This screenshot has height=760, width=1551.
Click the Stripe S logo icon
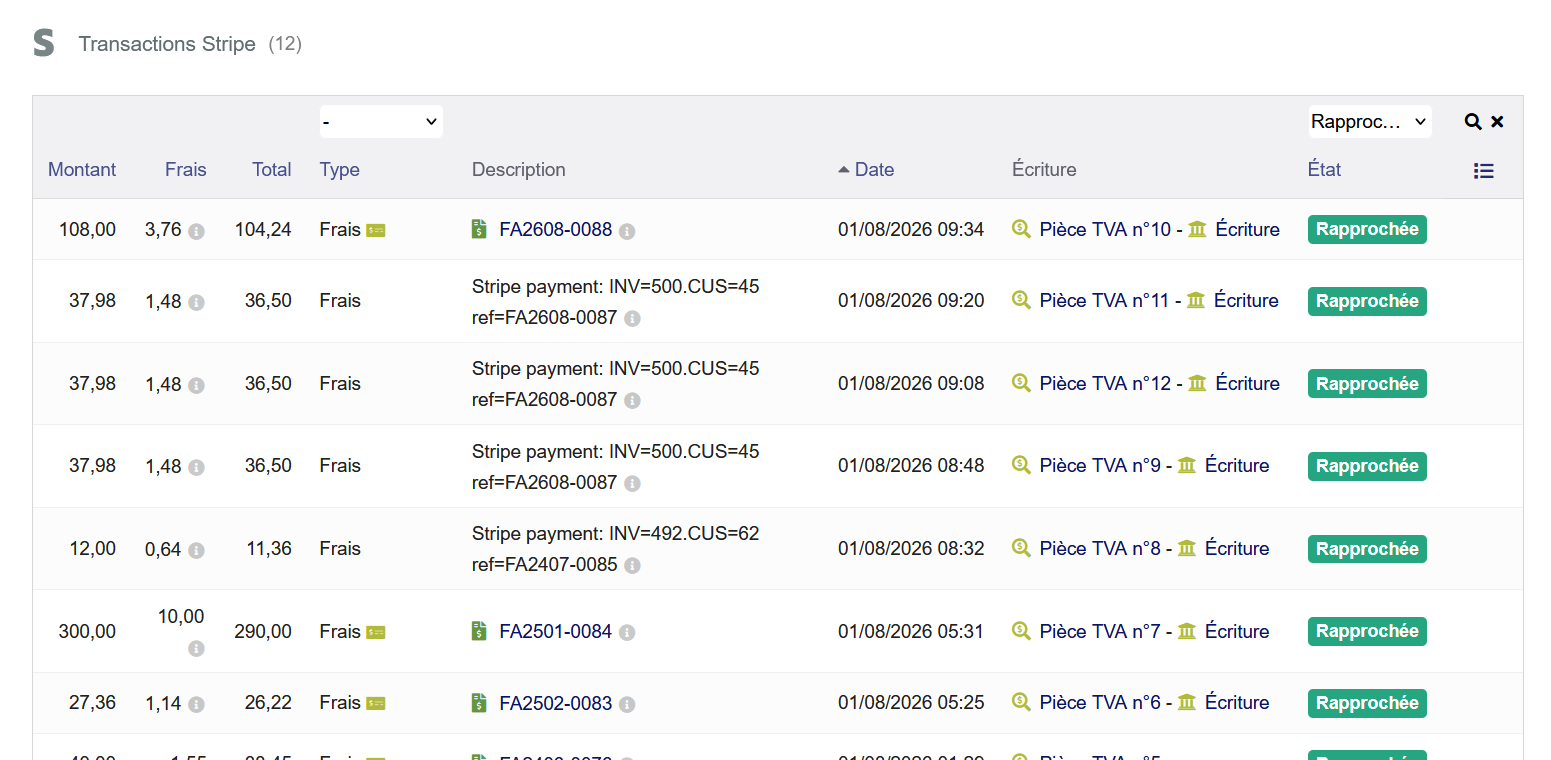pos(44,43)
